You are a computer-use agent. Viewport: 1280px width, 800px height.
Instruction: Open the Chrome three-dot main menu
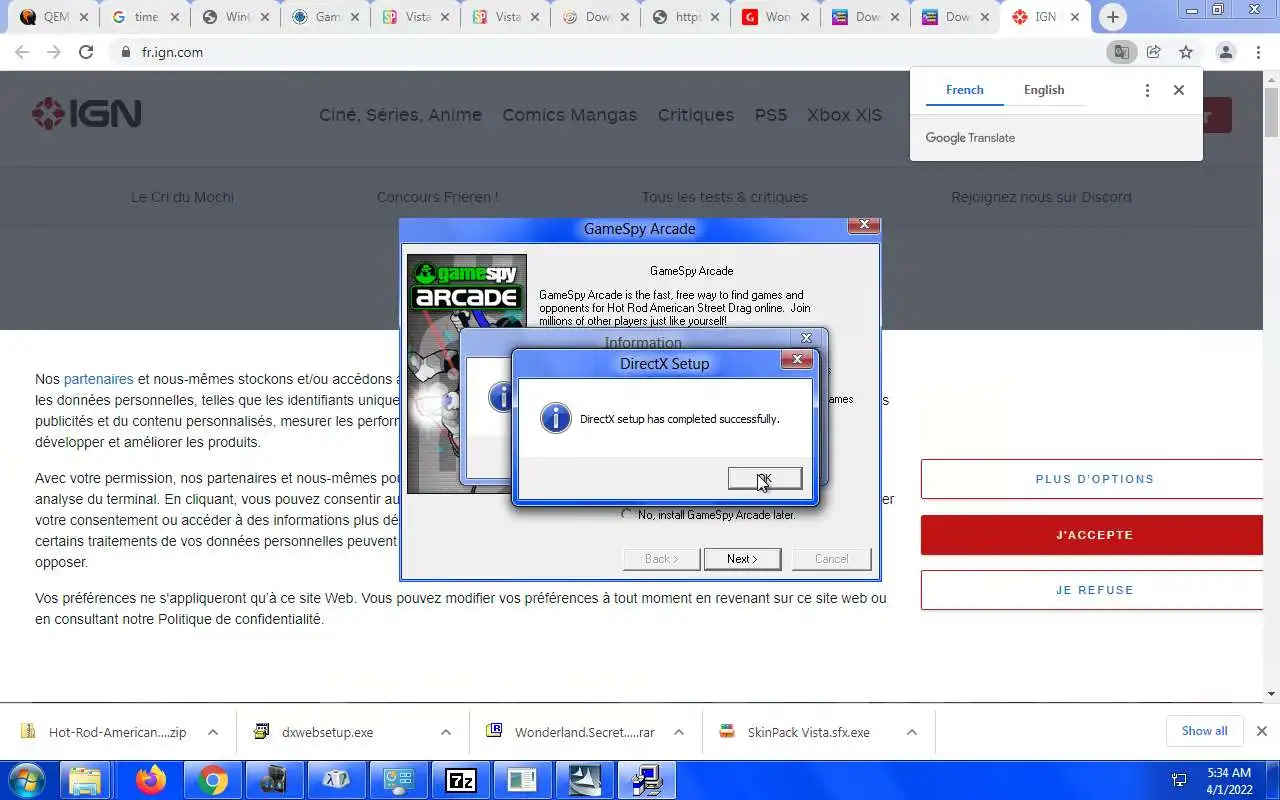[x=1258, y=52]
